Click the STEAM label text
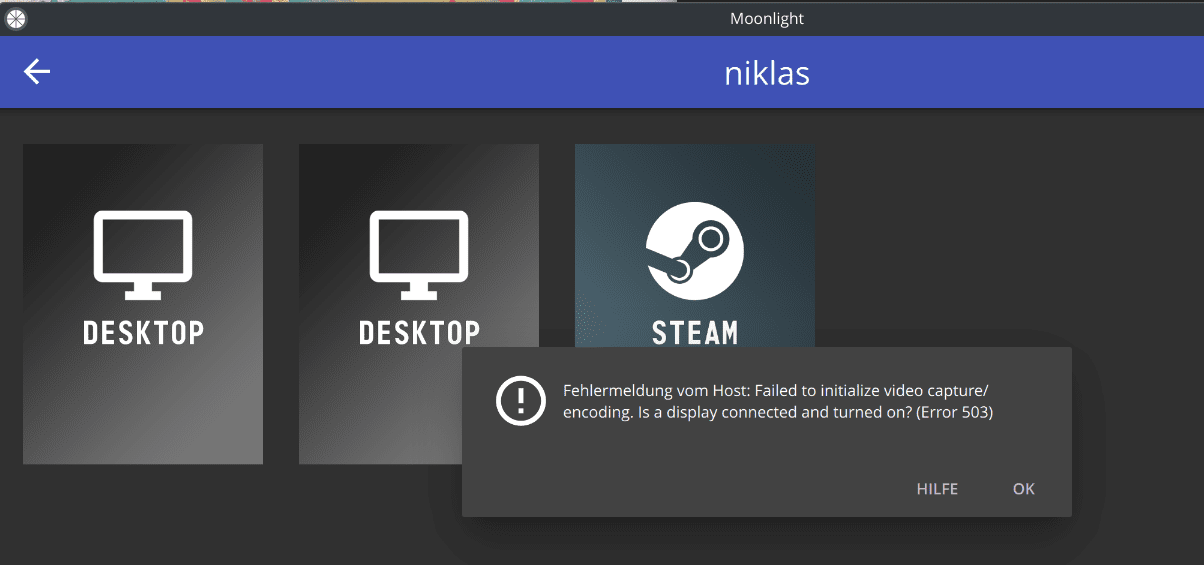 pyautogui.click(x=695, y=332)
